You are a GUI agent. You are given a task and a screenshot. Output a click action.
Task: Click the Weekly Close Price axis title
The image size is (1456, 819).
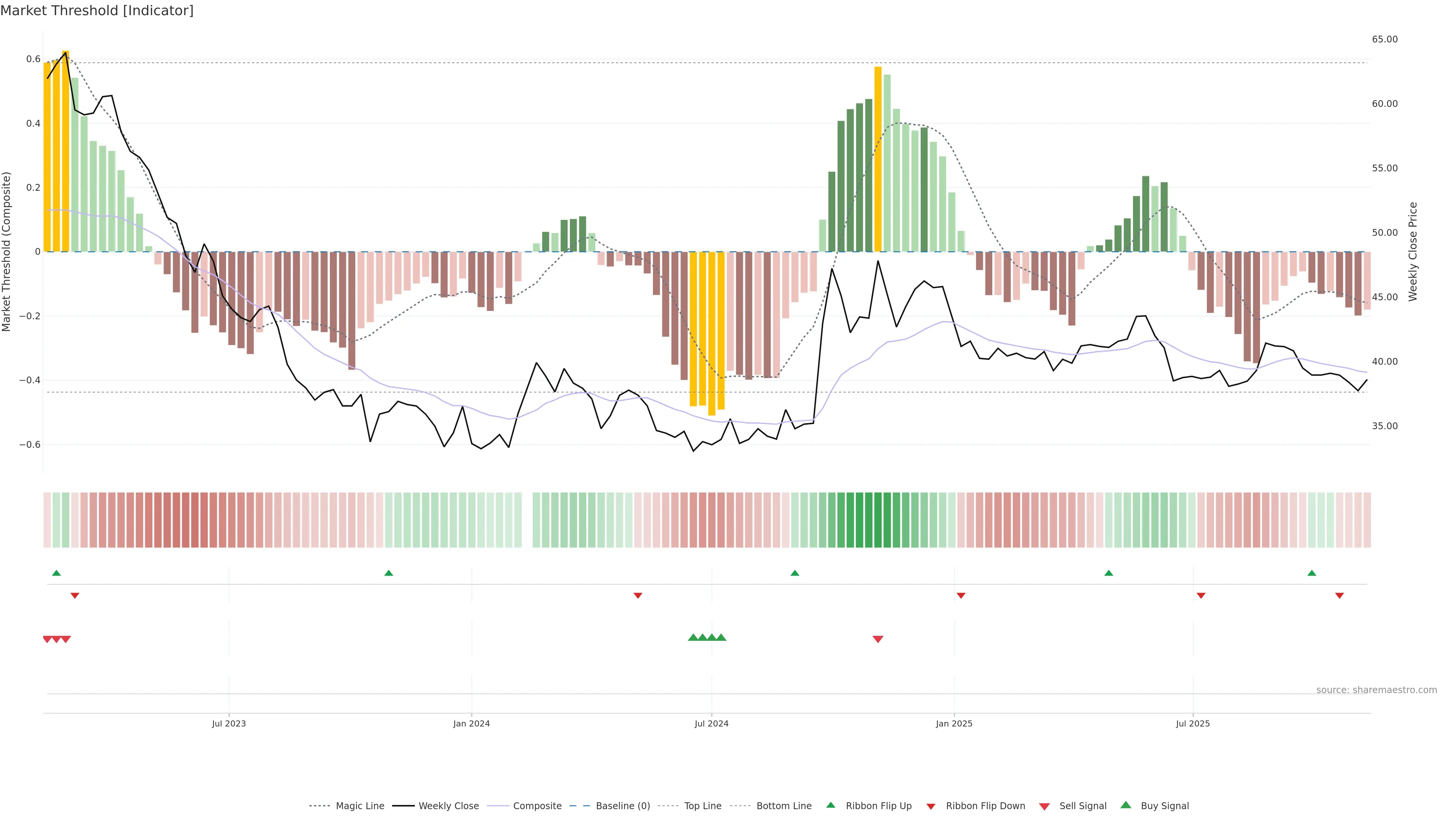point(1413,251)
